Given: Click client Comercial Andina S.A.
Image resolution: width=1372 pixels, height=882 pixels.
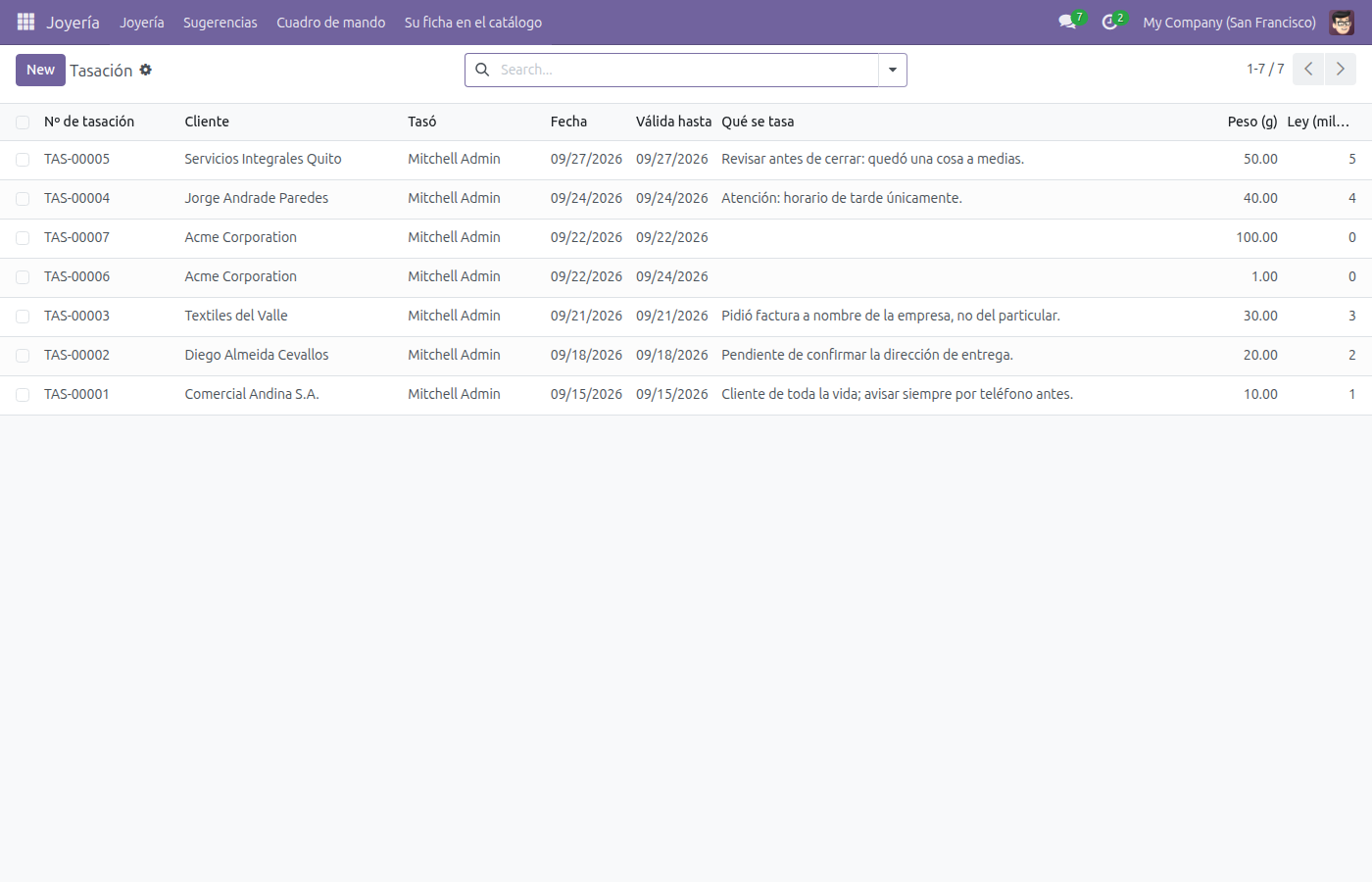Looking at the screenshot, I should (252, 394).
